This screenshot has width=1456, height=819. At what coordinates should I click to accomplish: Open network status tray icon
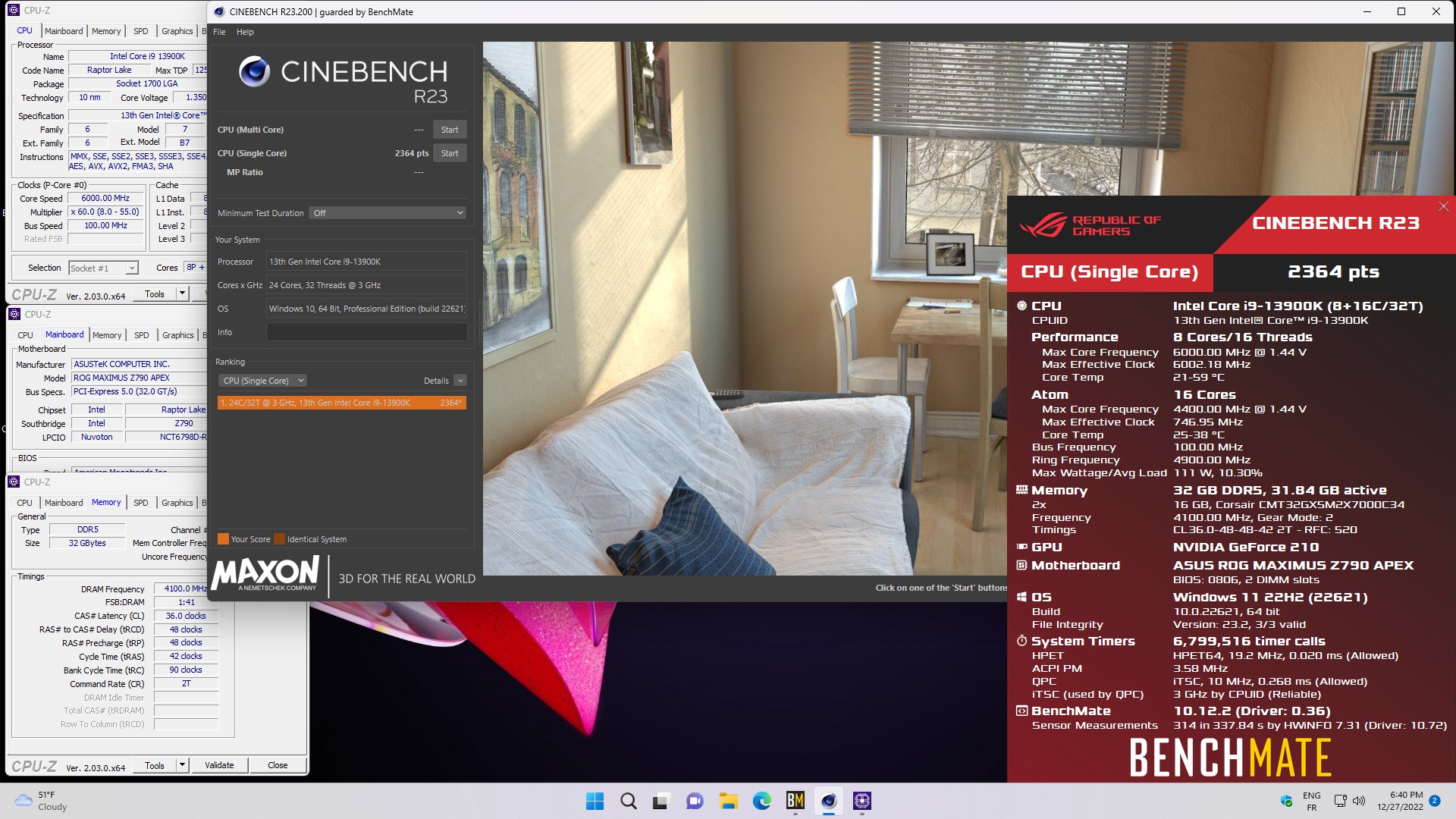pos(1340,801)
